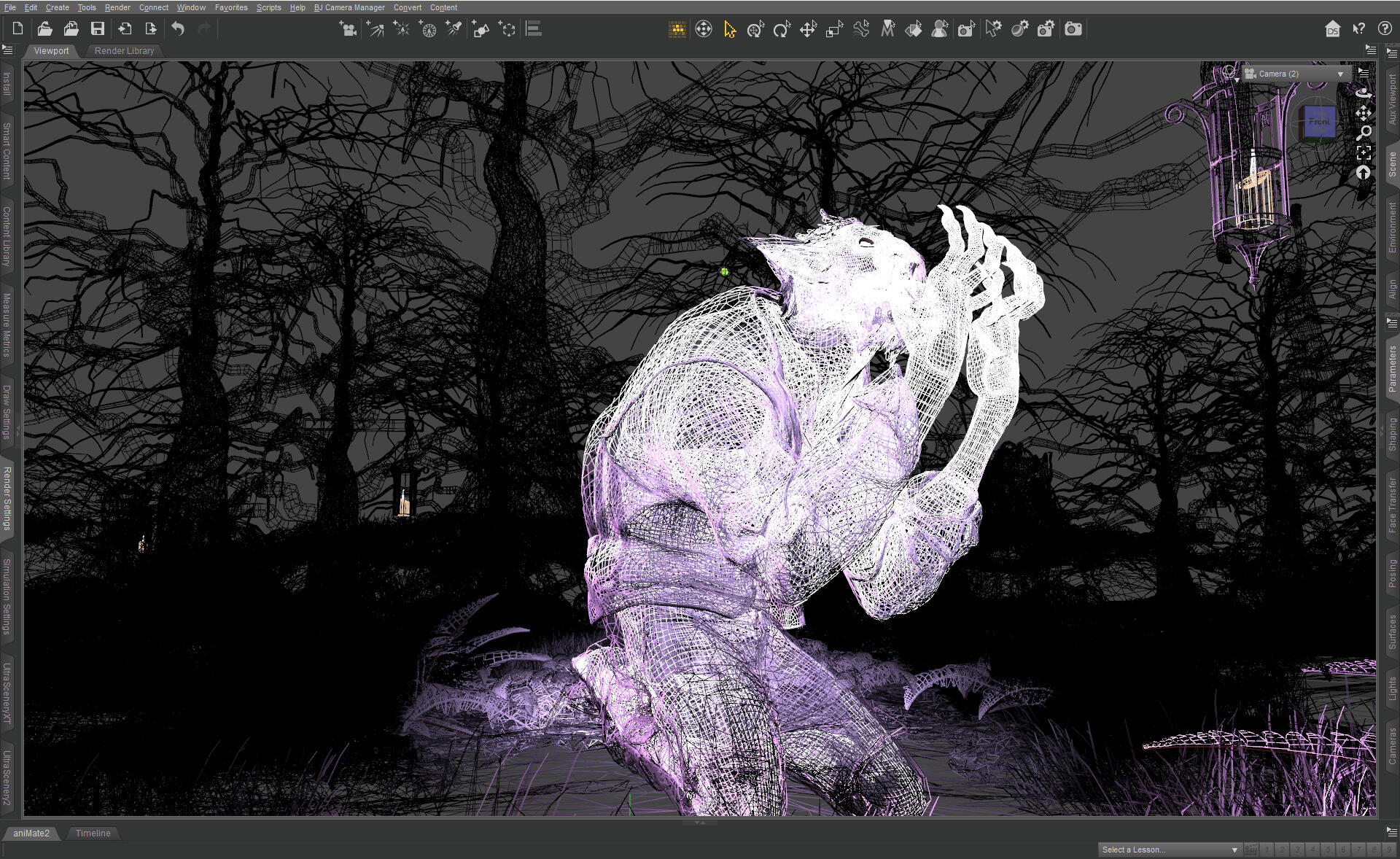The height and width of the screenshot is (859, 1400).
Task: Click the view cube Front face
Action: 1319,122
